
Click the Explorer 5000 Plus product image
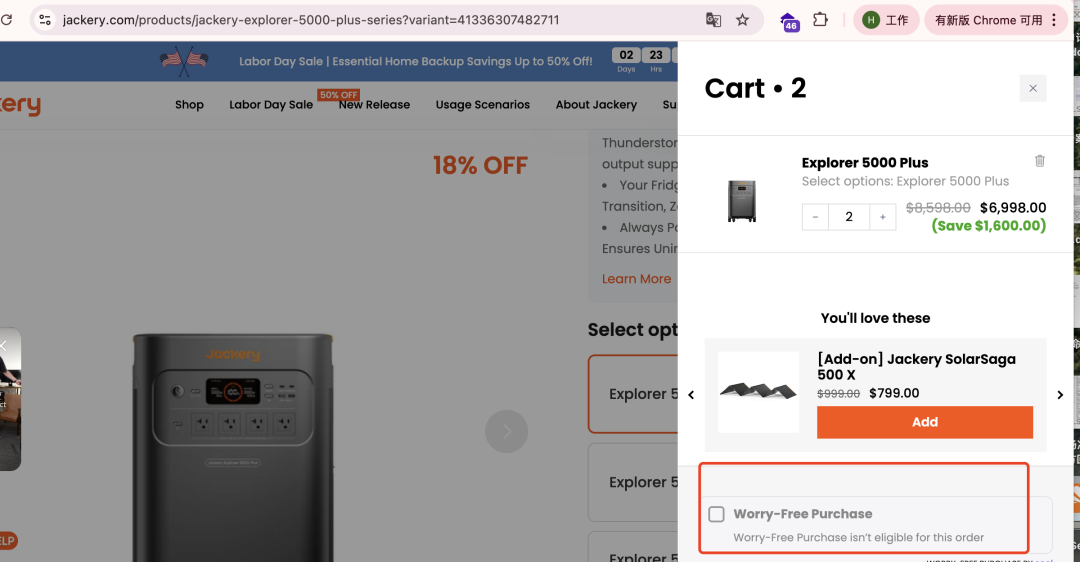point(233,448)
